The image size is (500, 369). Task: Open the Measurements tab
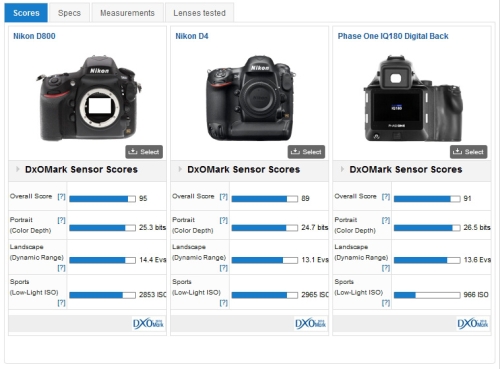pos(127,13)
